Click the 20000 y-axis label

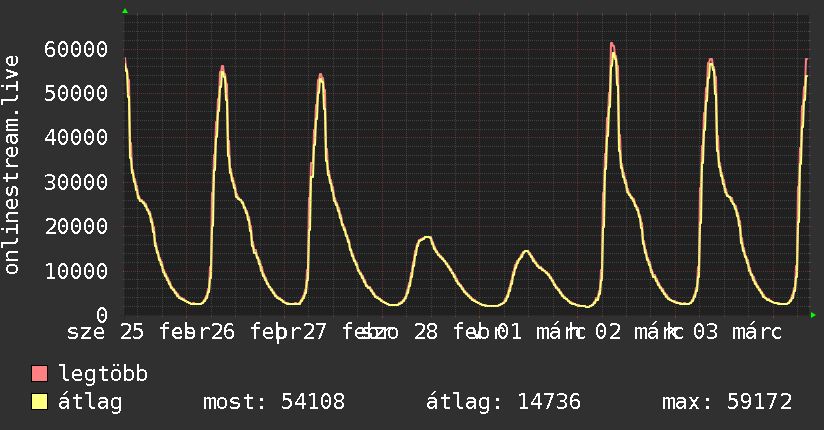[x=76, y=227]
